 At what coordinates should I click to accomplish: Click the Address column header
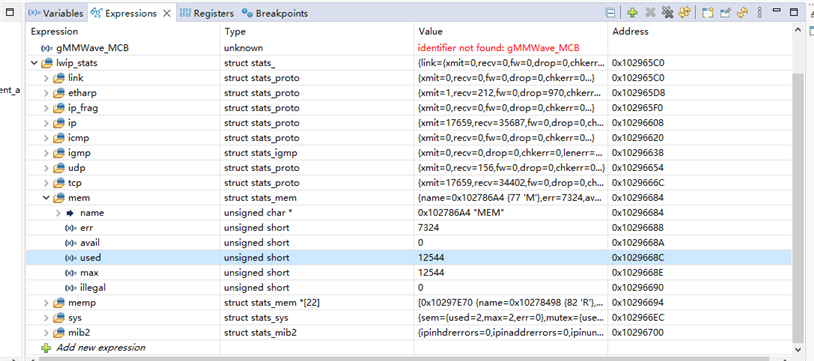click(700, 32)
